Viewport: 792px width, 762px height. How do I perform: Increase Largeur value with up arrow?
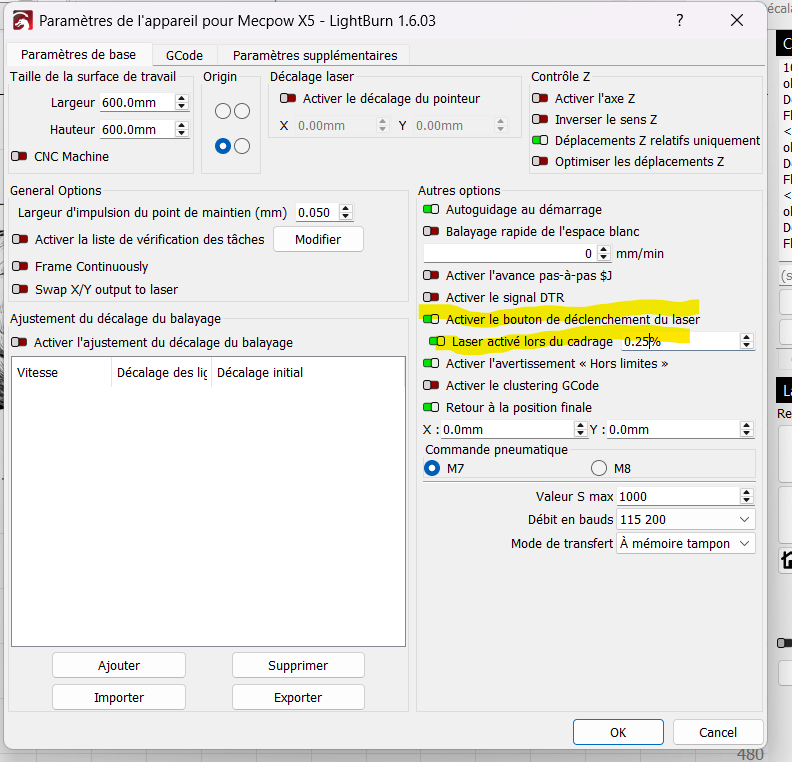182,98
